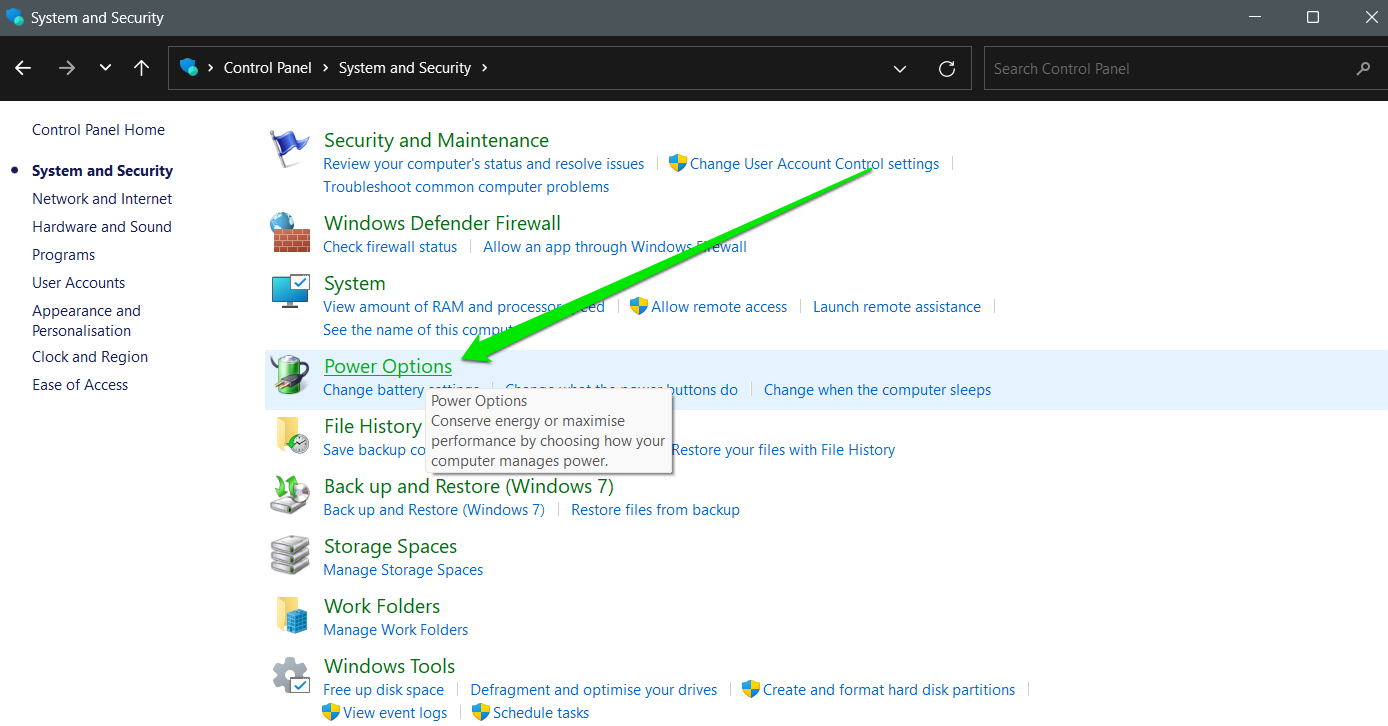
Task: Click the File History folder icon
Action: click(x=290, y=436)
